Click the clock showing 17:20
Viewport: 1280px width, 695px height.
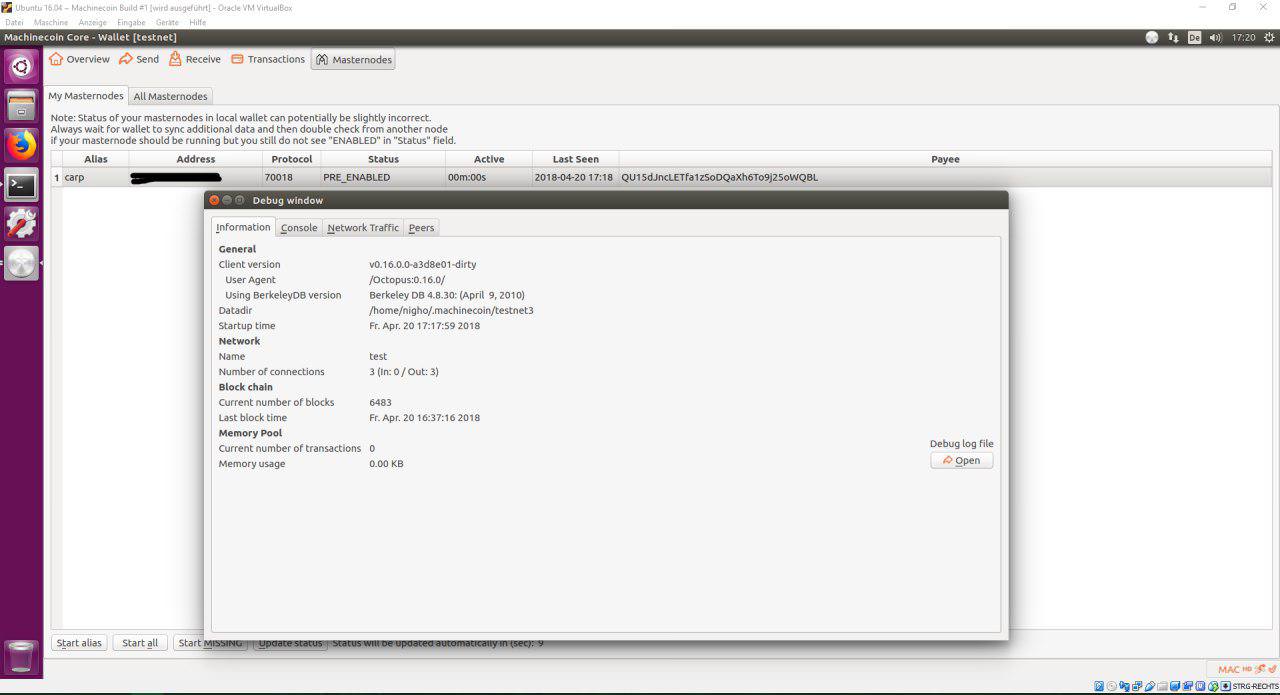(1243, 37)
